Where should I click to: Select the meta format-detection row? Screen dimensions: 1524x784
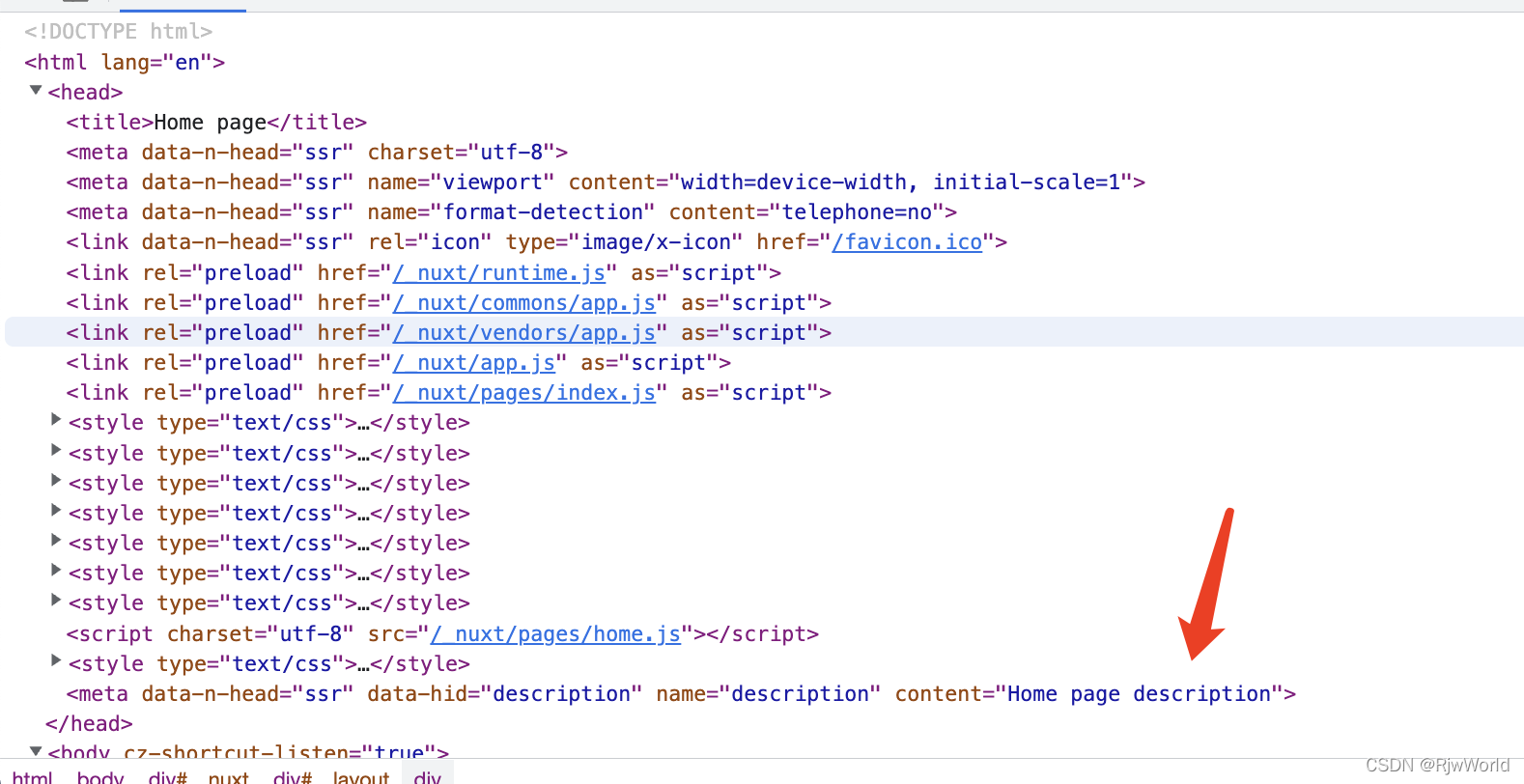[x=512, y=212]
